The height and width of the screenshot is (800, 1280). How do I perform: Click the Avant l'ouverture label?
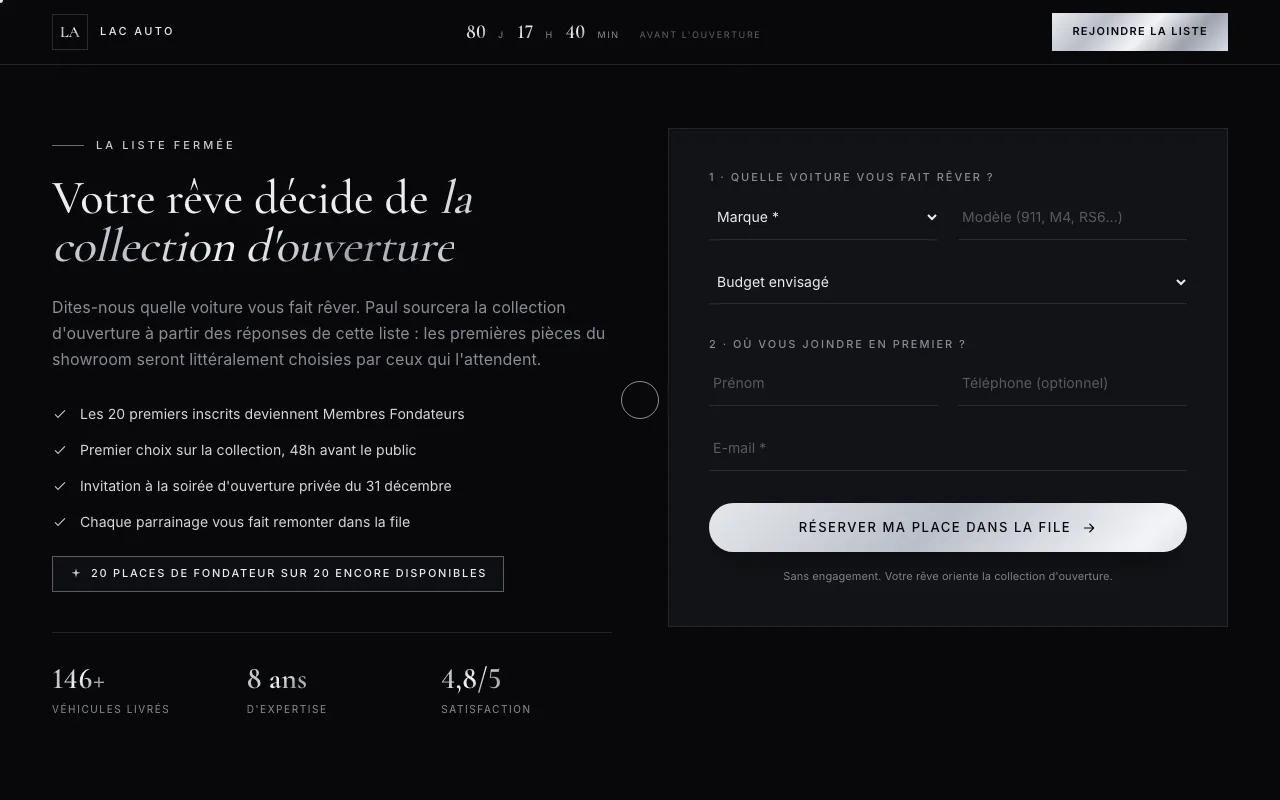click(700, 35)
